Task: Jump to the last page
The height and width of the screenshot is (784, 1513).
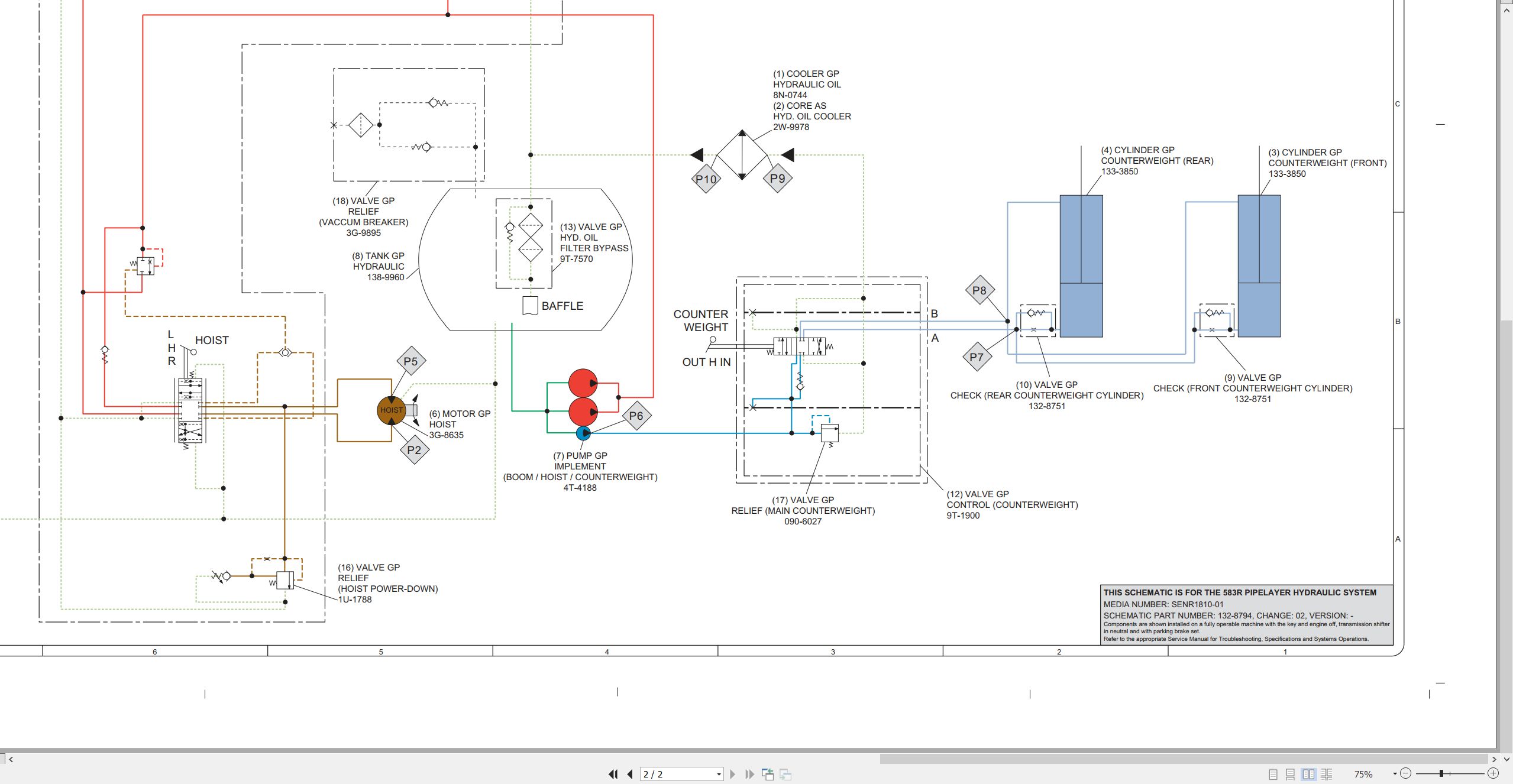Action: 749,774
